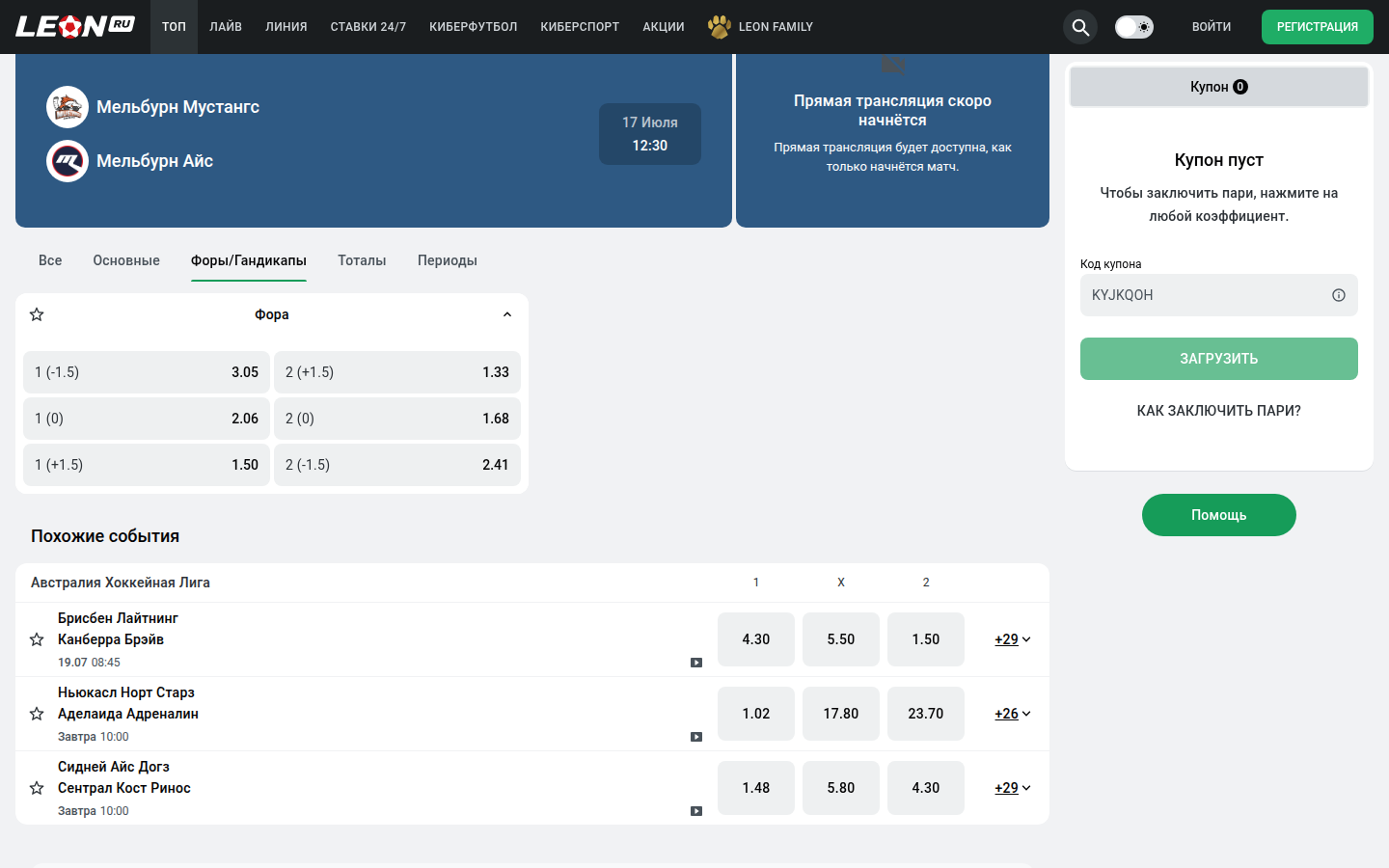The width and height of the screenshot is (1389, 868).
Task: Expand +26 markets for Ньюкасл Норт Старз match
Action: 1013,714
